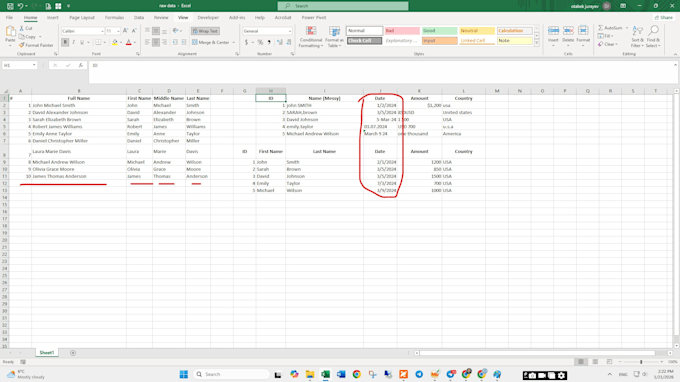Cut the selection with the scissors icon

pos(22,28)
